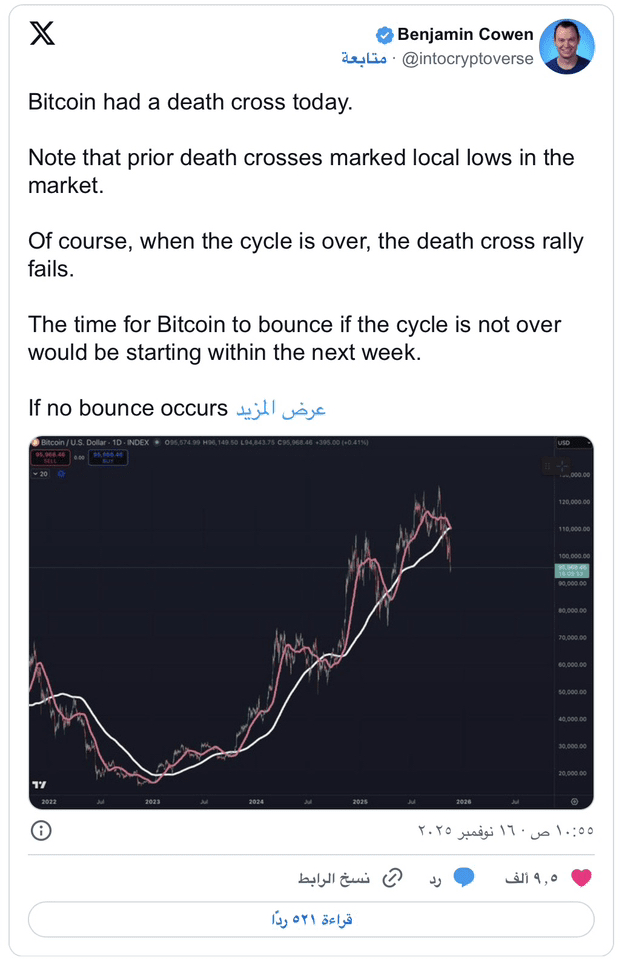Viewport: 622px width, 966px height.
Task: Open the USD currency selector on chart
Action: click(x=564, y=442)
